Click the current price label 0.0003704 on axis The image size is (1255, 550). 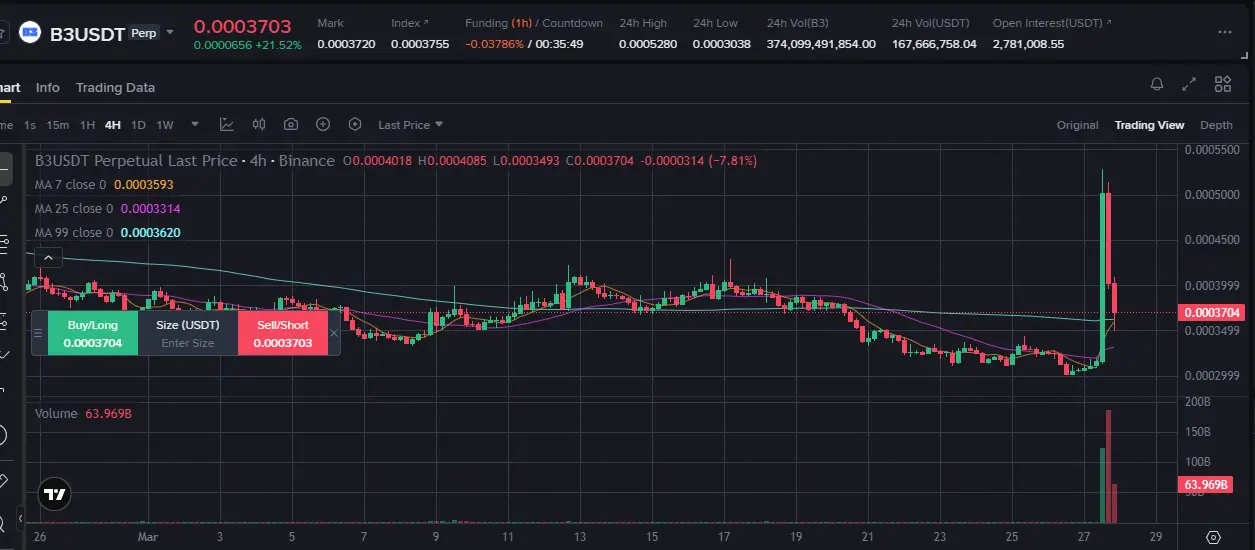(x=1212, y=313)
